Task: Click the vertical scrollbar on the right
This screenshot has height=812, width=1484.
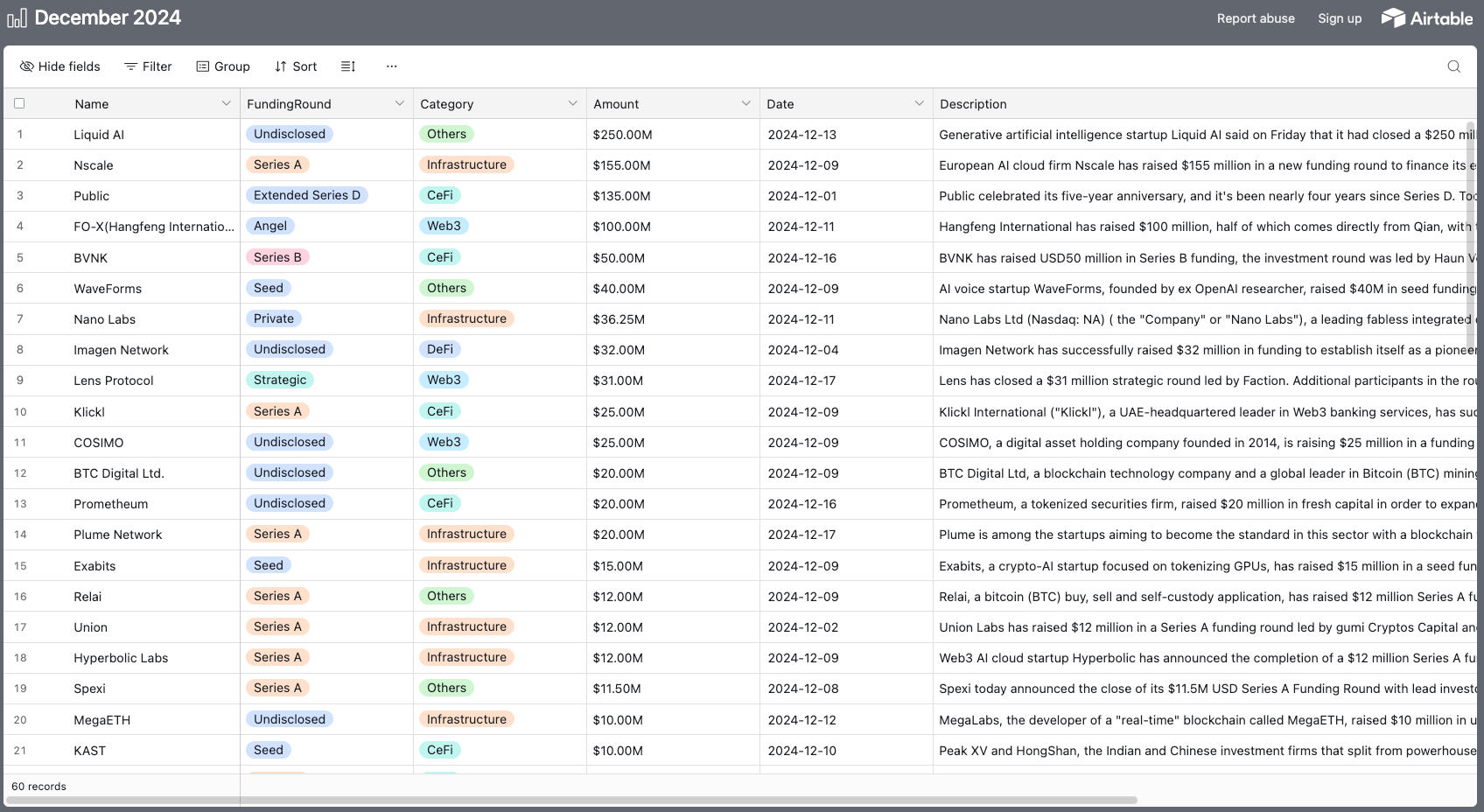Action: (1471, 236)
